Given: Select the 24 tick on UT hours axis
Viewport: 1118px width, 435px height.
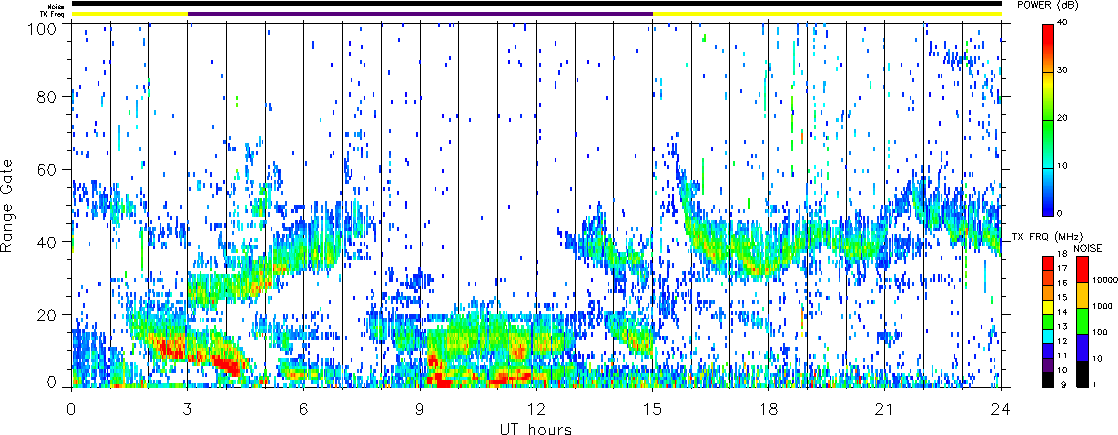Looking at the screenshot, I should pos(1001,409).
